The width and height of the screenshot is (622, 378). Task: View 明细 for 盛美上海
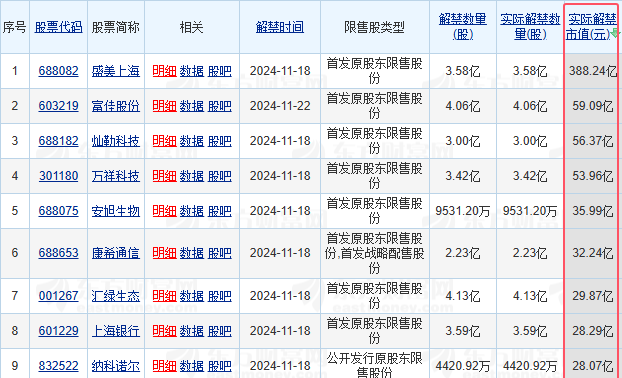point(164,71)
